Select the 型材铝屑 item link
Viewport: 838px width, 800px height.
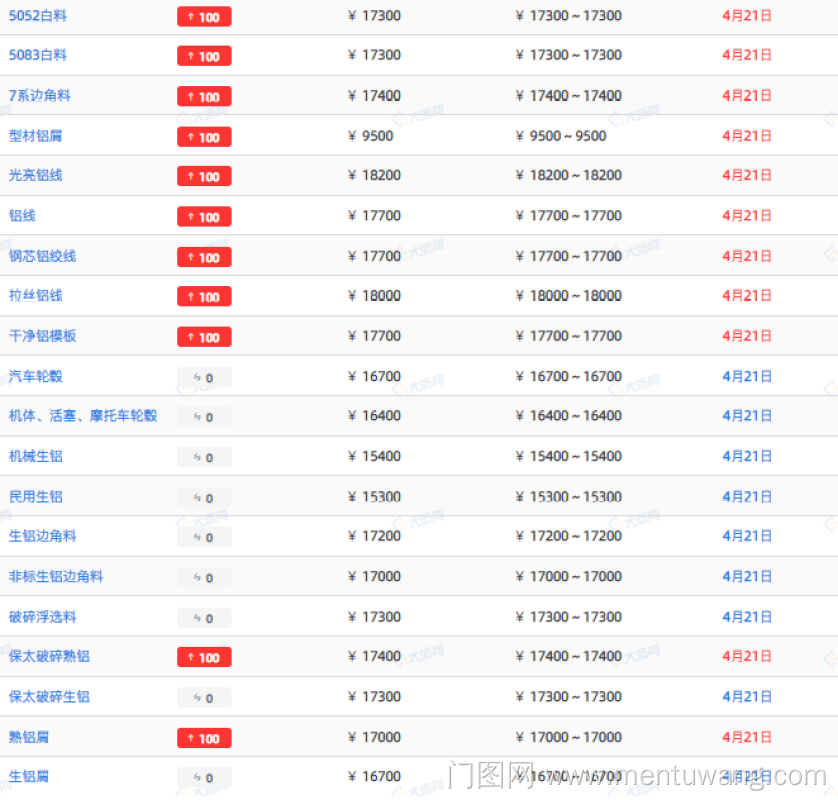point(36,136)
